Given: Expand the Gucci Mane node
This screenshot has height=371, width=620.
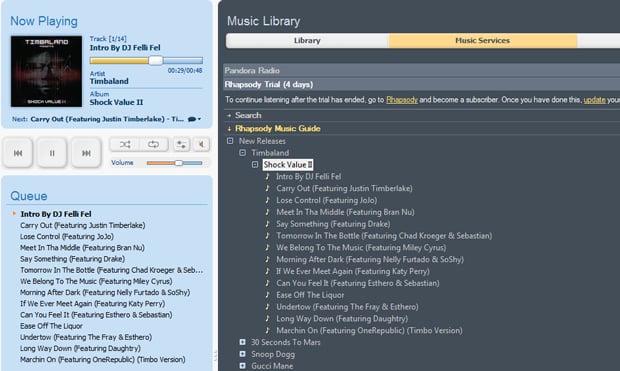Looking at the screenshot, I should [x=243, y=366].
